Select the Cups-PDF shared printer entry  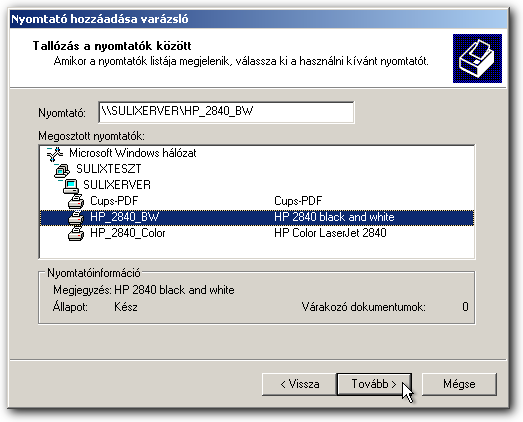(256, 201)
